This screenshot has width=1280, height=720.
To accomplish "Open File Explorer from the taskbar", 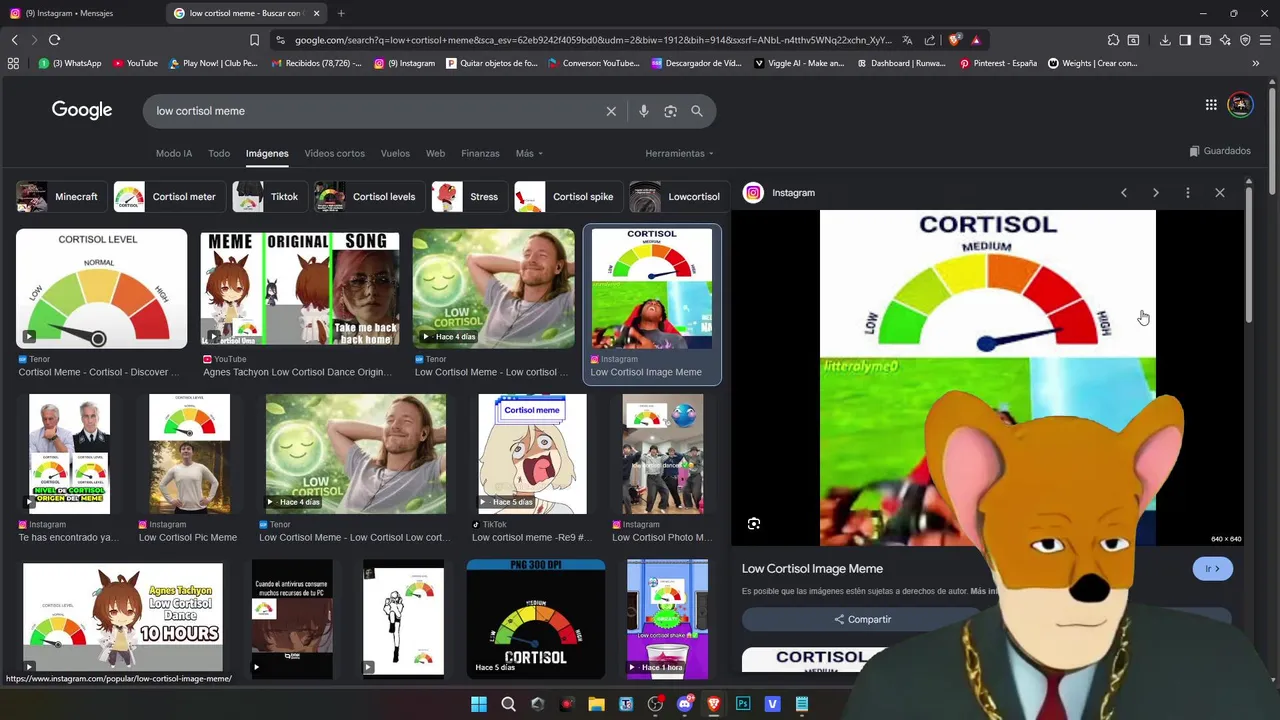I will [x=597, y=704].
